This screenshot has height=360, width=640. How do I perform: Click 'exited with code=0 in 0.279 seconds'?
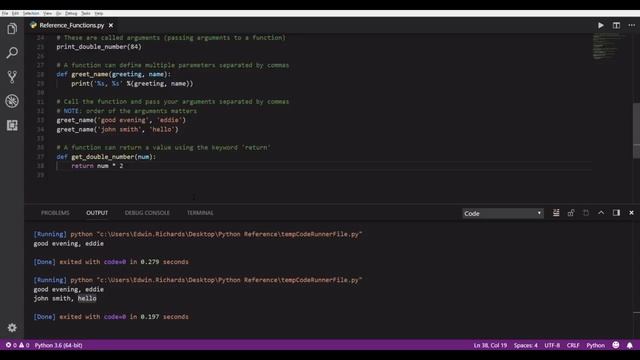click(124, 262)
